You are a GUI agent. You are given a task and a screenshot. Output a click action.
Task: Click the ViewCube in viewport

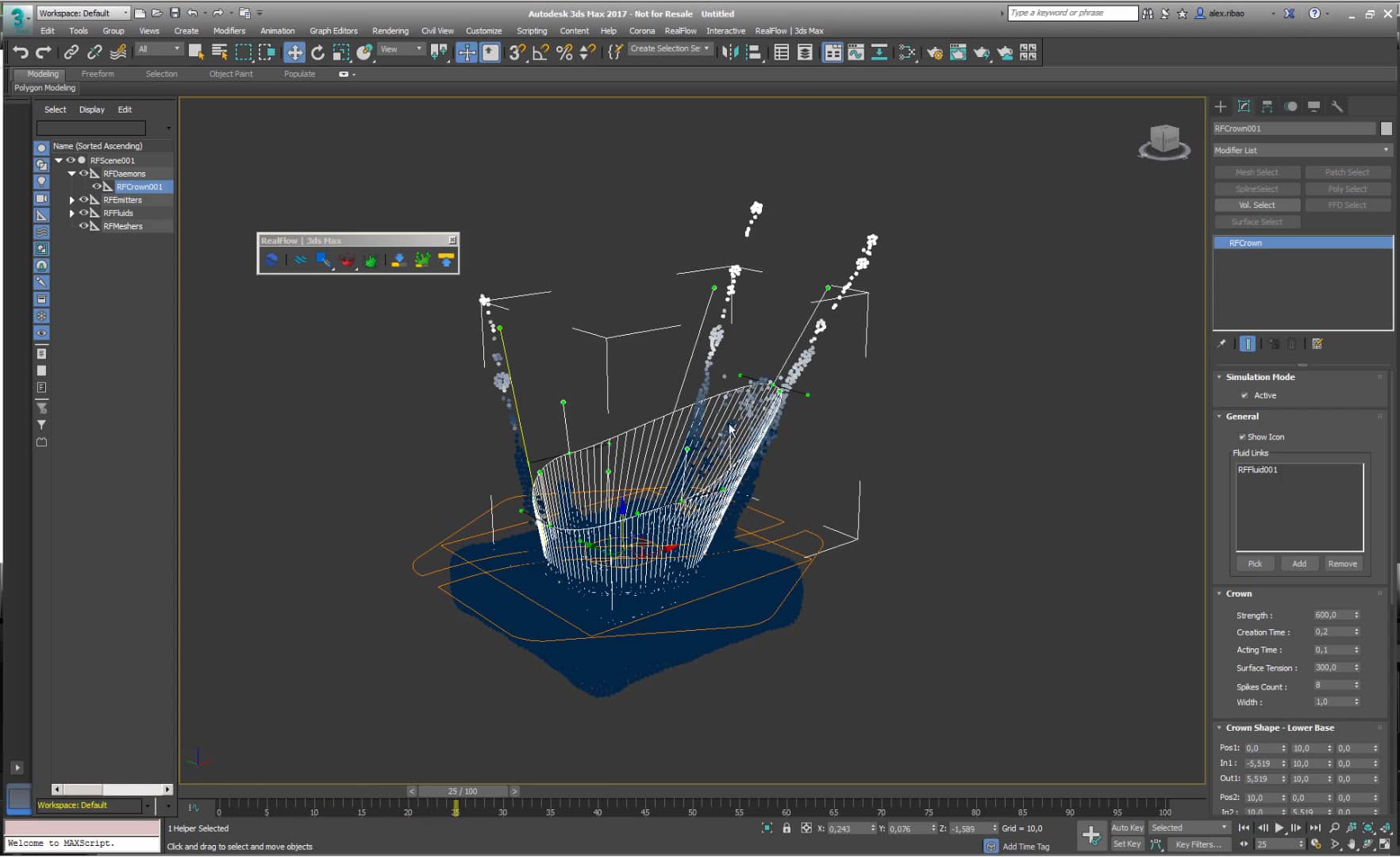1164,141
